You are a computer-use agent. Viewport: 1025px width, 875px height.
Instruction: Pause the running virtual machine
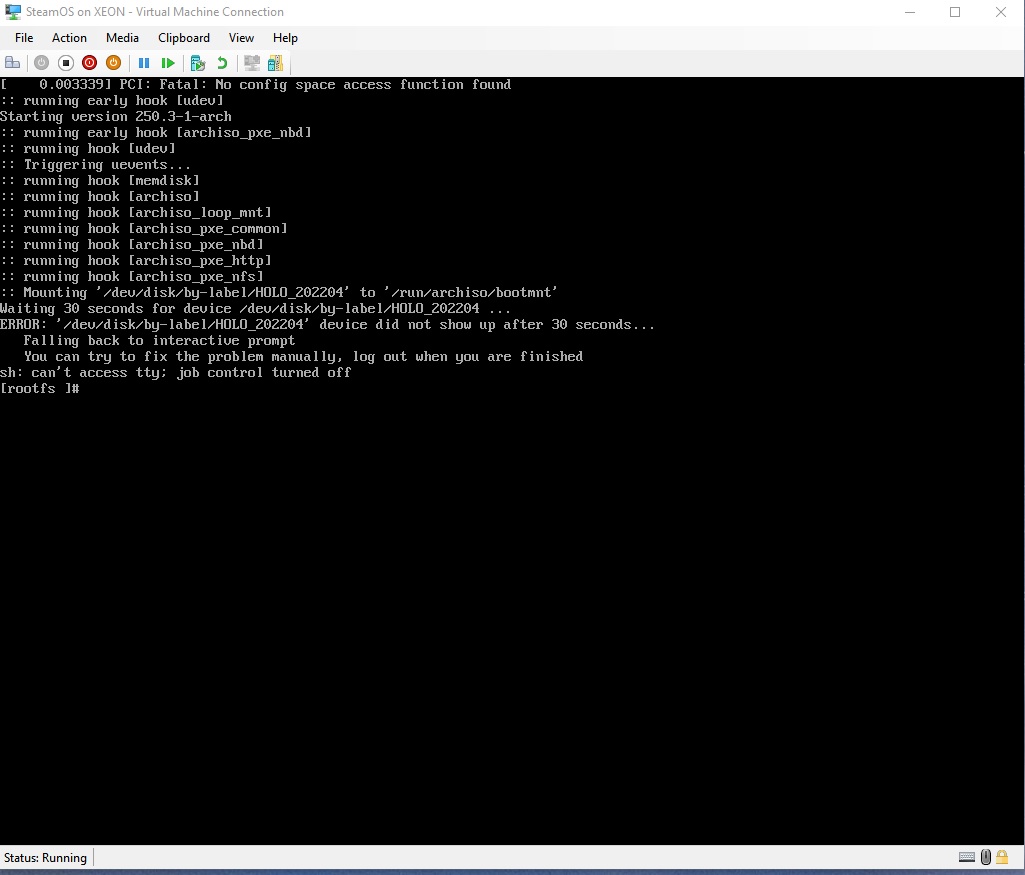pos(144,62)
